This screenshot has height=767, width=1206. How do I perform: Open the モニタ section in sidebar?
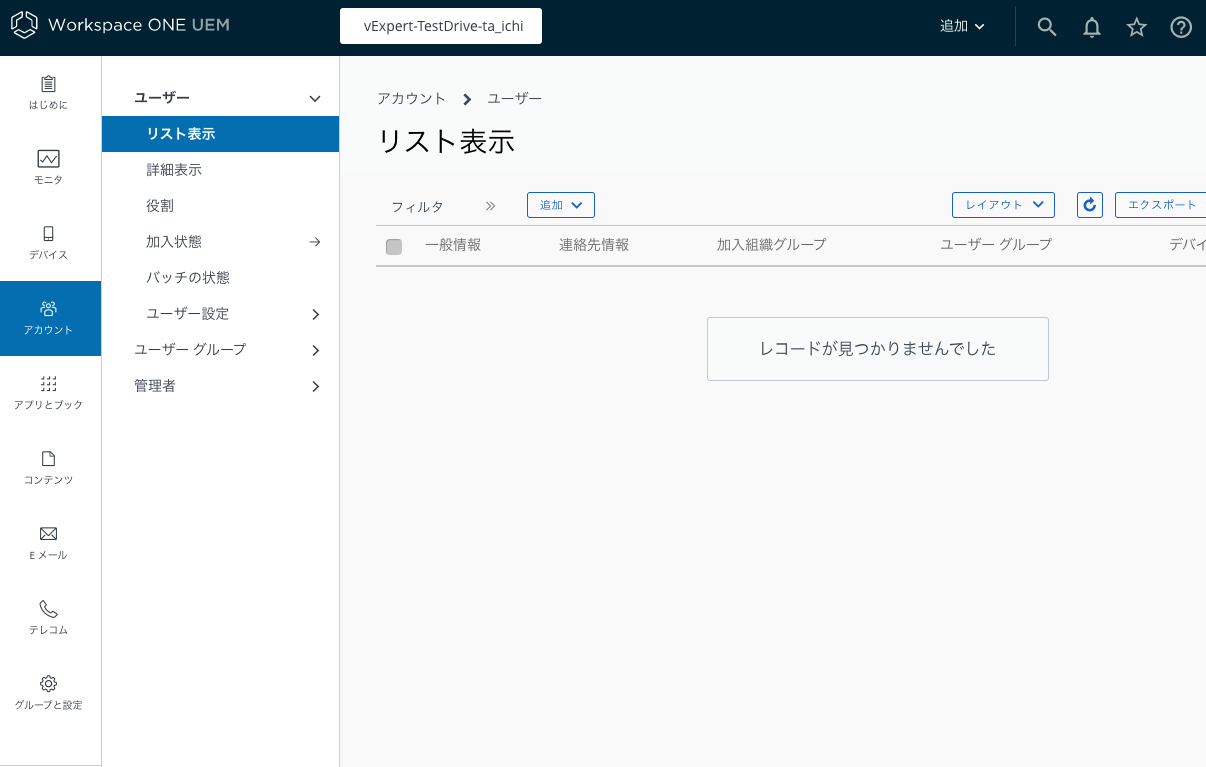coord(48,167)
